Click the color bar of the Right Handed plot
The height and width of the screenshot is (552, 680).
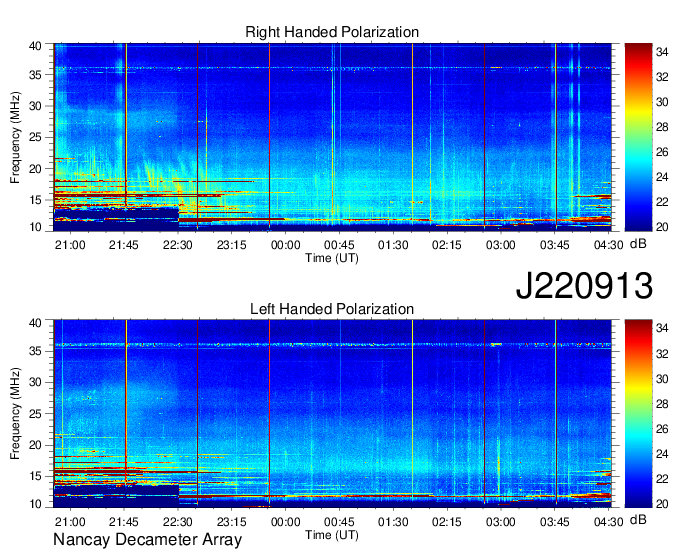(x=638, y=137)
